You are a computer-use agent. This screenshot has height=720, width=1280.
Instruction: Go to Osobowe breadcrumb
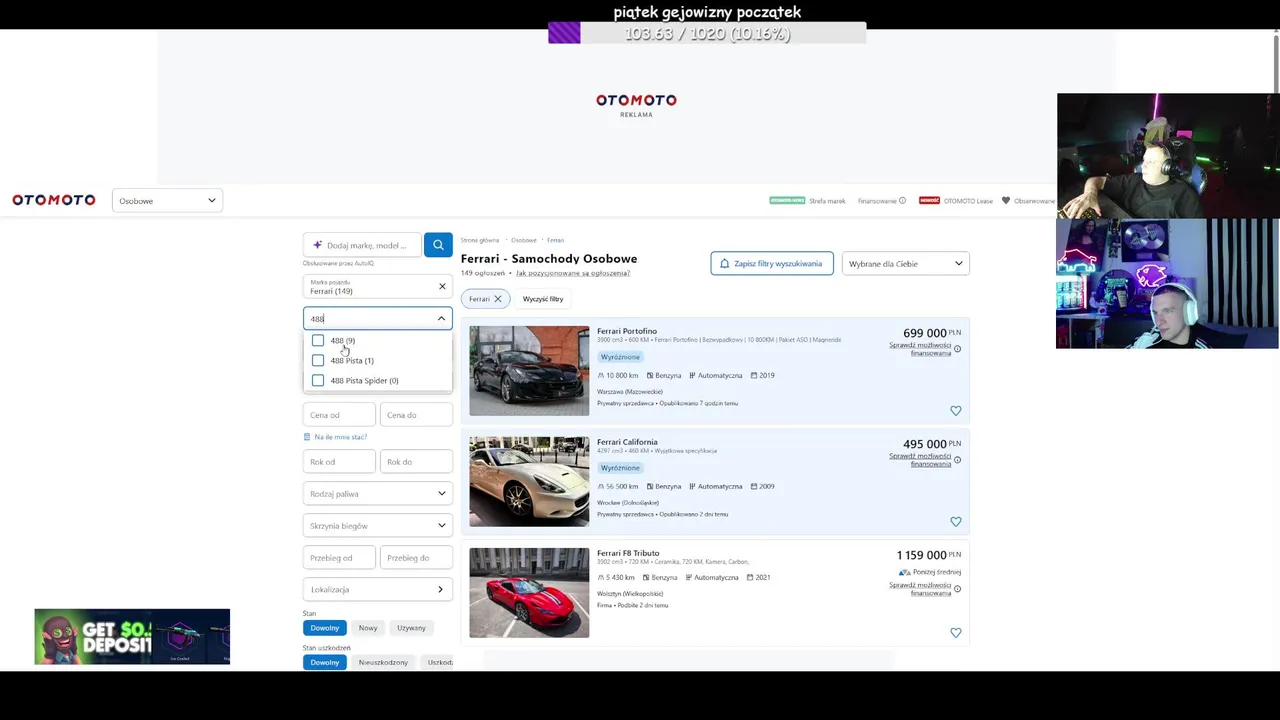(x=524, y=240)
